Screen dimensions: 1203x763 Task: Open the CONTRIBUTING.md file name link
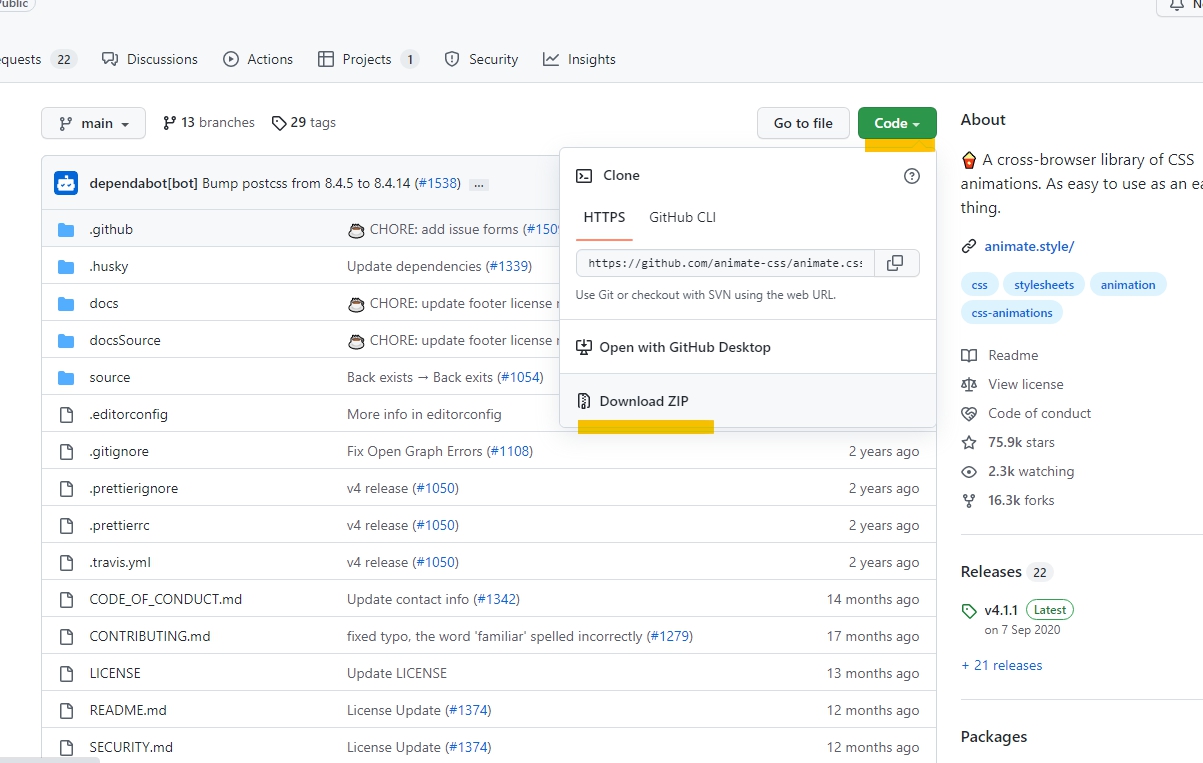(x=150, y=636)
